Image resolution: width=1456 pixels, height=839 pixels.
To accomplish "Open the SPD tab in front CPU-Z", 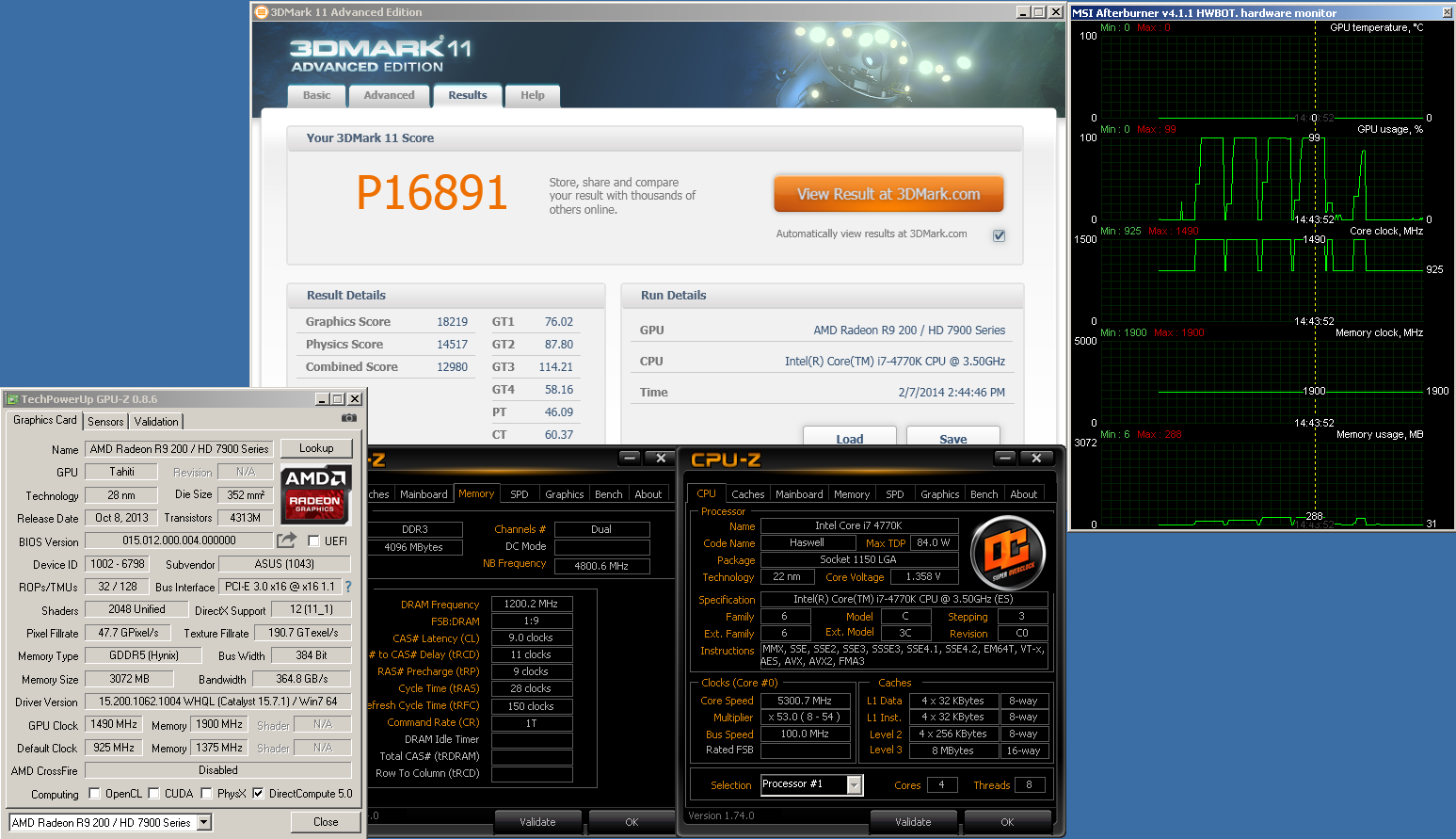I will 895,494.
